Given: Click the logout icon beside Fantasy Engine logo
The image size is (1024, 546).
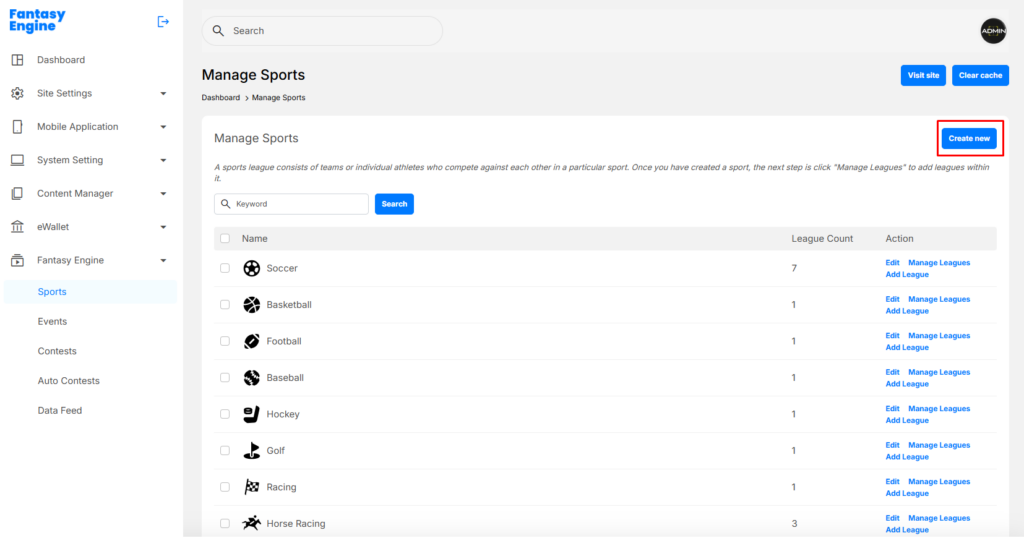Looking at the screenshot, I should [x=163, y=22].
